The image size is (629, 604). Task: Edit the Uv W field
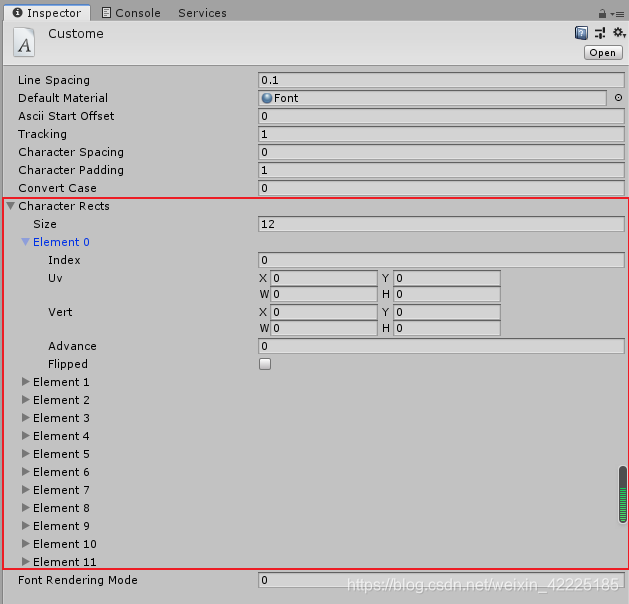click(324, 294)
